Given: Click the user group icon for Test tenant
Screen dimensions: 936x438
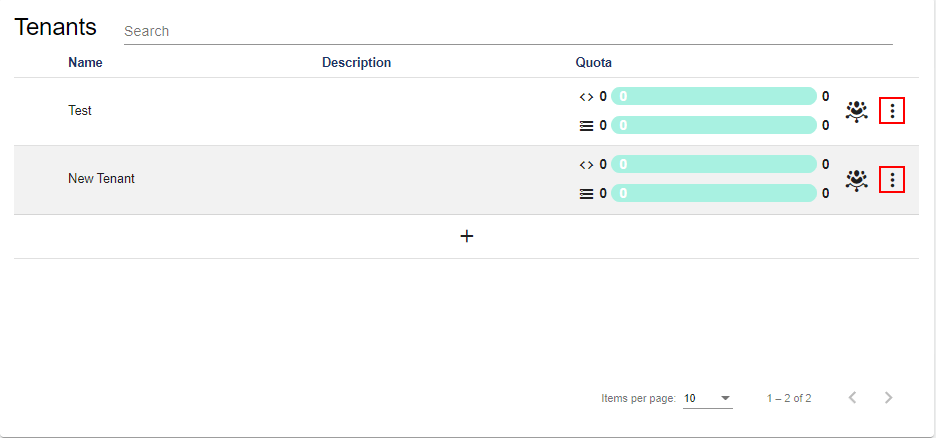Looking at the screenshot, I should point(856,111).
